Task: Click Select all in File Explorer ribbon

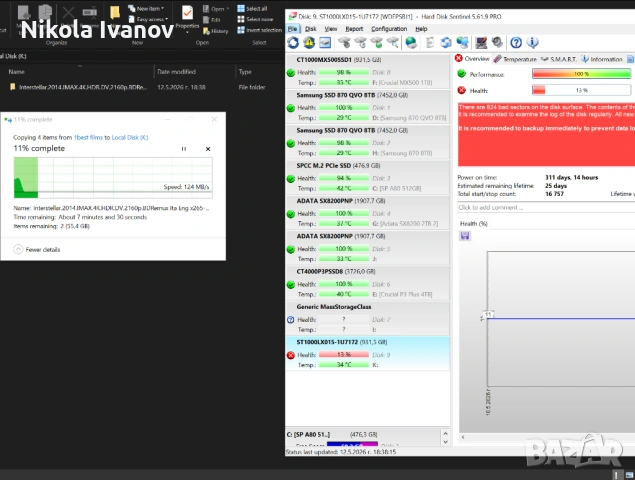Action: pyautogui.click(x=252, y=9)
